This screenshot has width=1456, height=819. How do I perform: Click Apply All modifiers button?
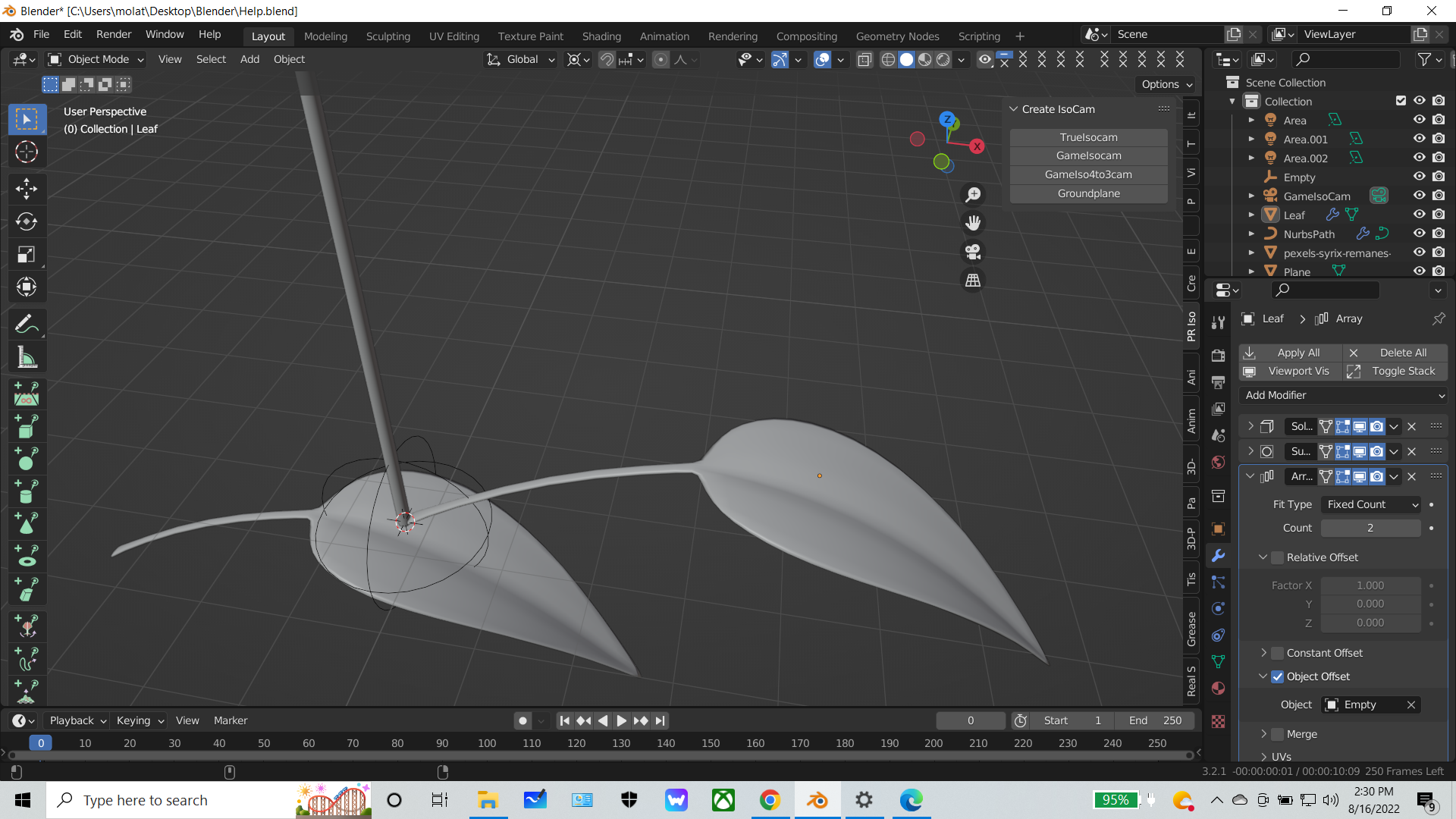1291,353
